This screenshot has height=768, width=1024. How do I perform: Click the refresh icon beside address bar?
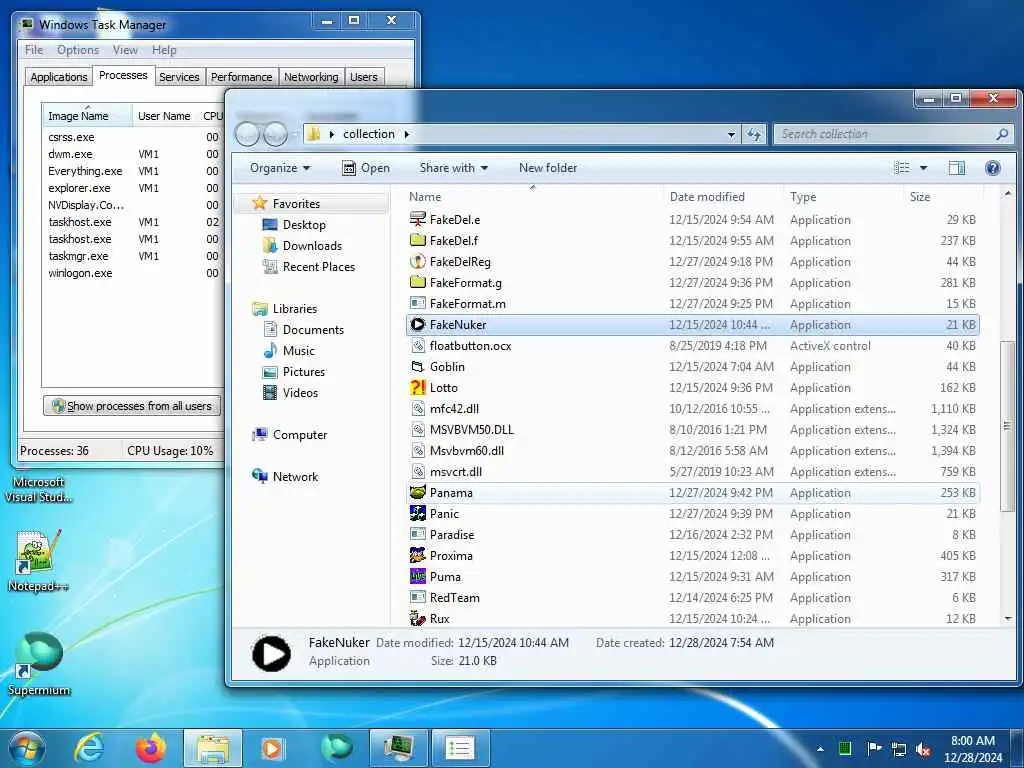[754, 134]
